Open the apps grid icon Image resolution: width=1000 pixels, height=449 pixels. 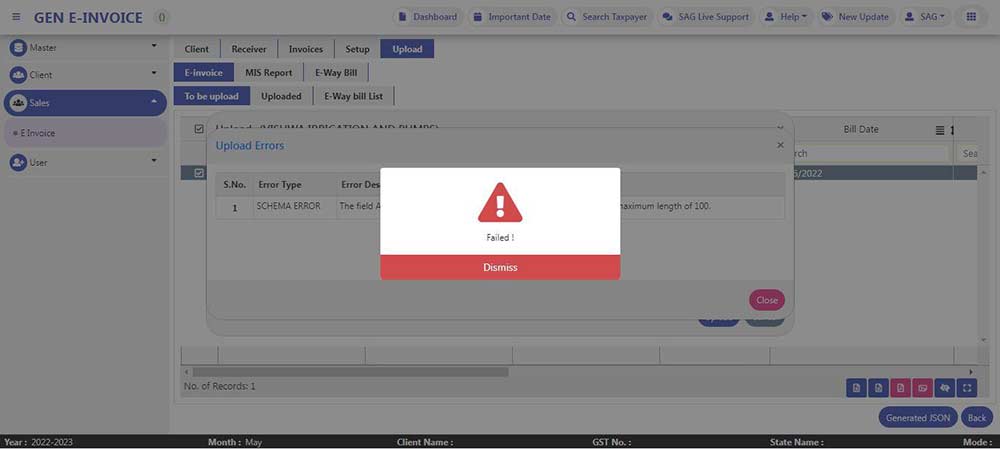(x=971, y=17)
